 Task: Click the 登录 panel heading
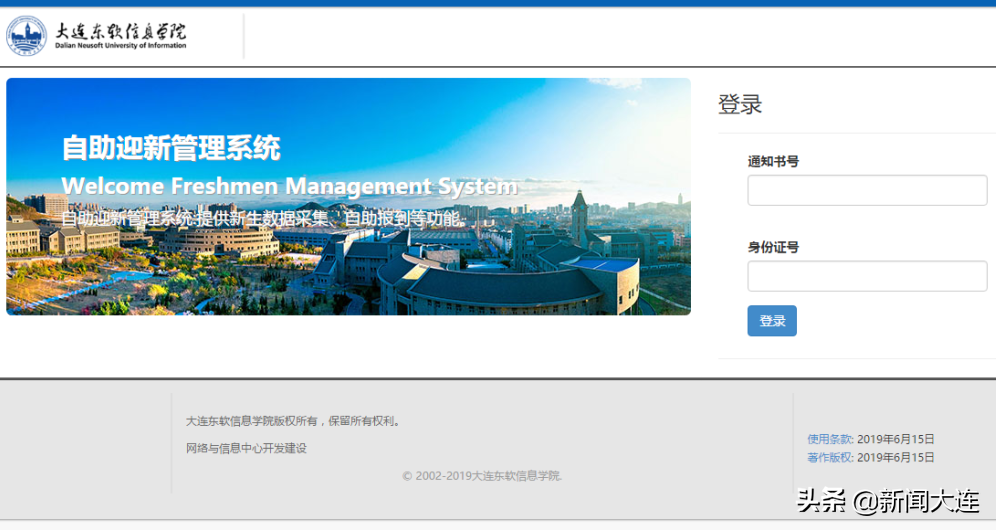(740, 104)
